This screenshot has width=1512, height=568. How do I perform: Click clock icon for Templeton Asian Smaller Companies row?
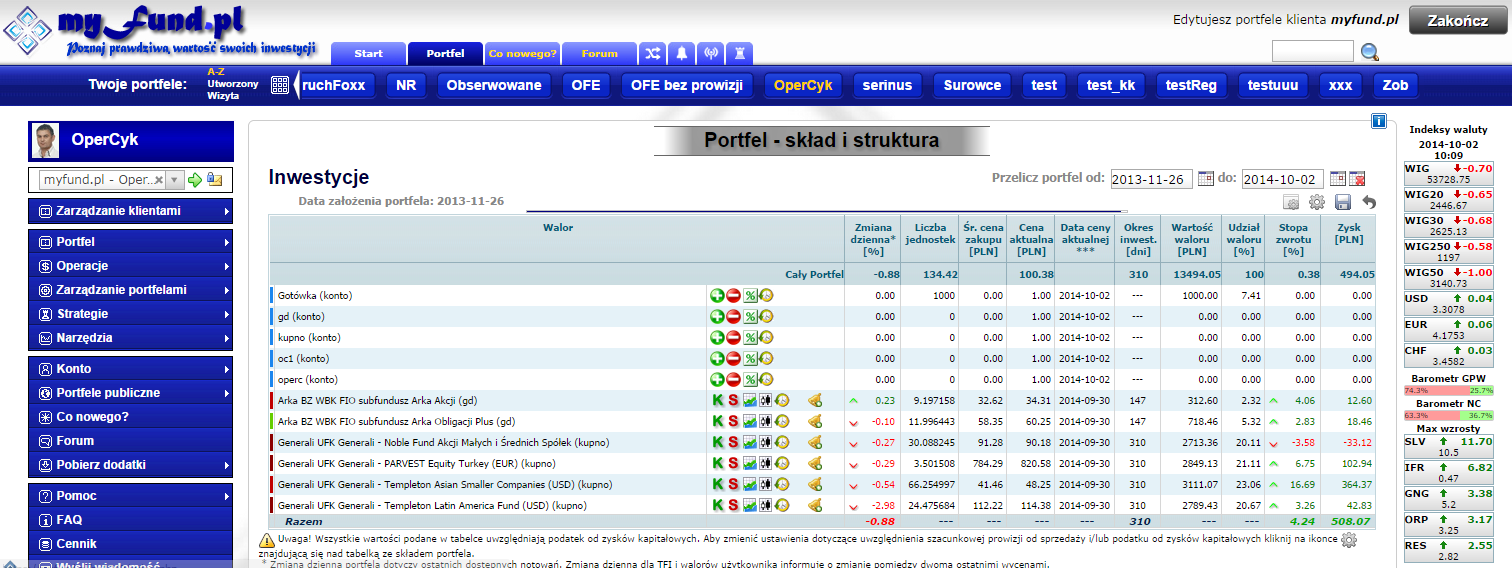point(782,485)
